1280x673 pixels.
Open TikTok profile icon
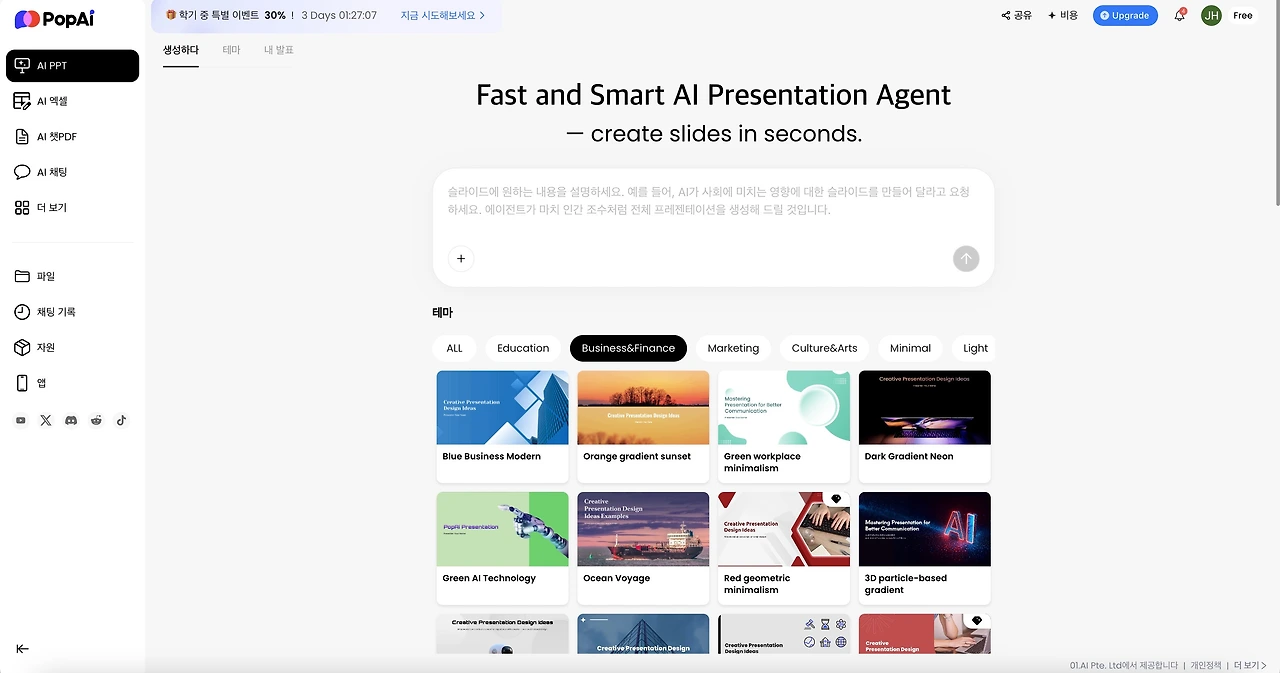coord(121,421)
